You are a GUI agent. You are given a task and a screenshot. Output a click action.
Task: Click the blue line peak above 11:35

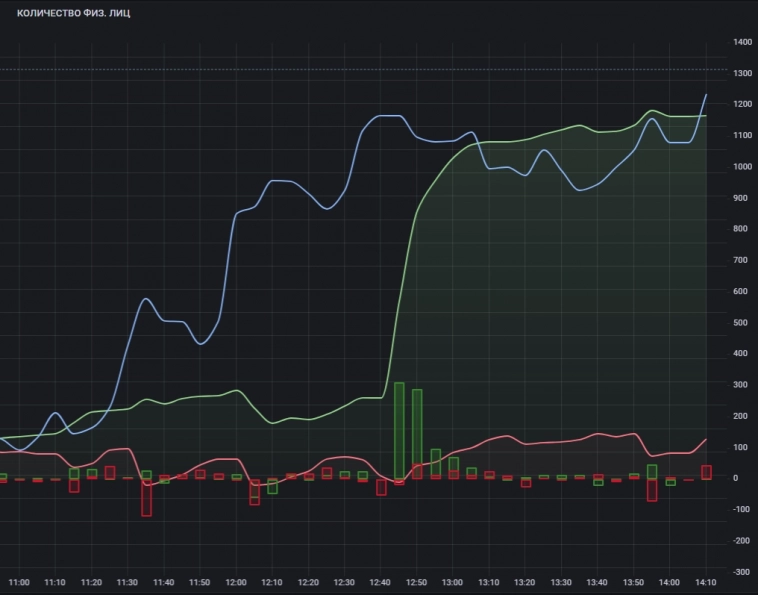145,299
